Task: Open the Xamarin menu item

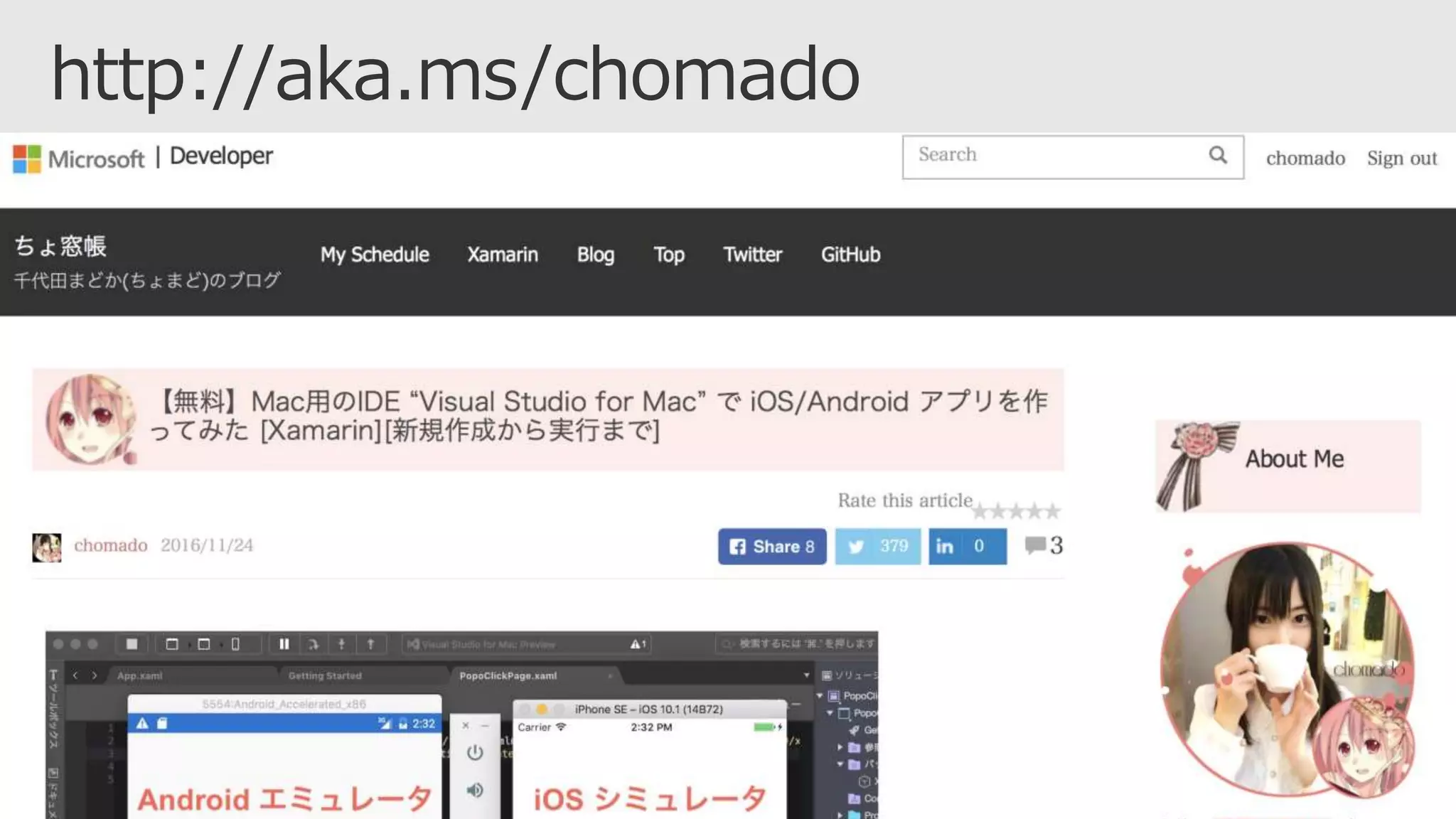Action: 503,255
